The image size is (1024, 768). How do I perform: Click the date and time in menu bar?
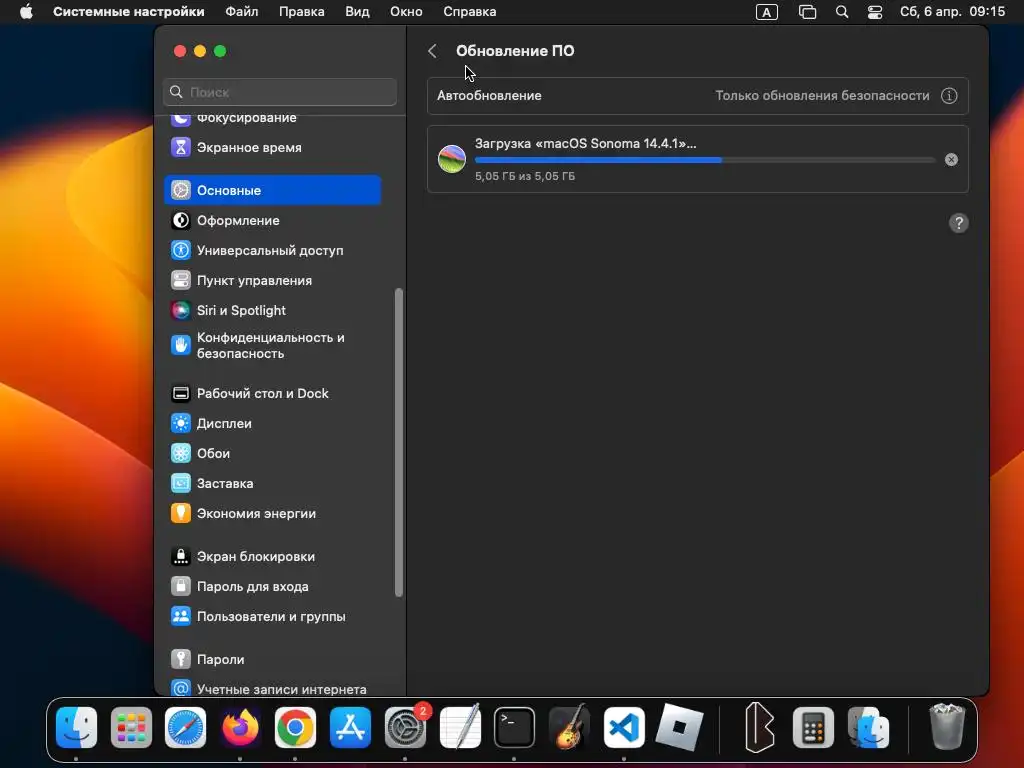[952, 12]
